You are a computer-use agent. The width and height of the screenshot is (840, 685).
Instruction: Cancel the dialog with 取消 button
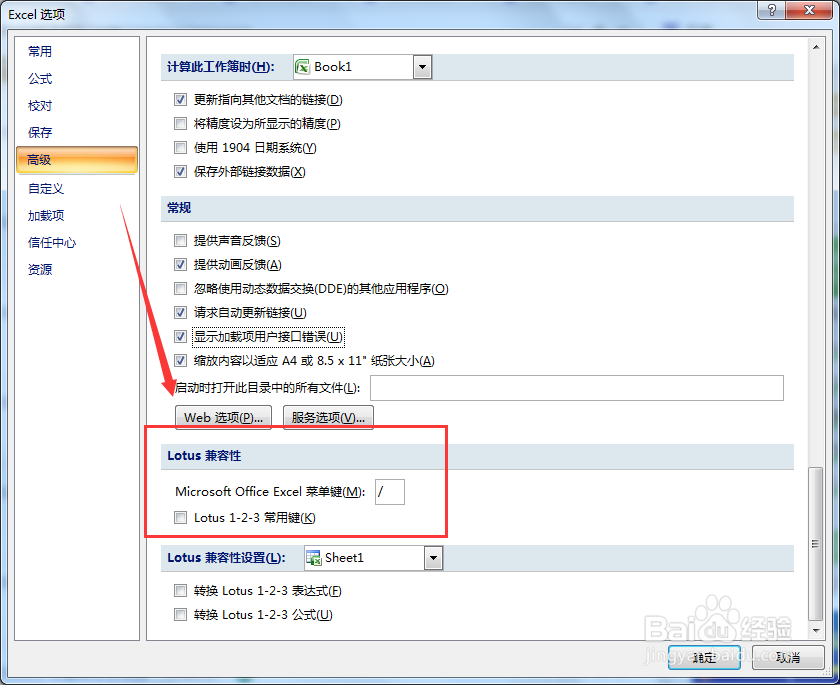click(x=788, y=657)
